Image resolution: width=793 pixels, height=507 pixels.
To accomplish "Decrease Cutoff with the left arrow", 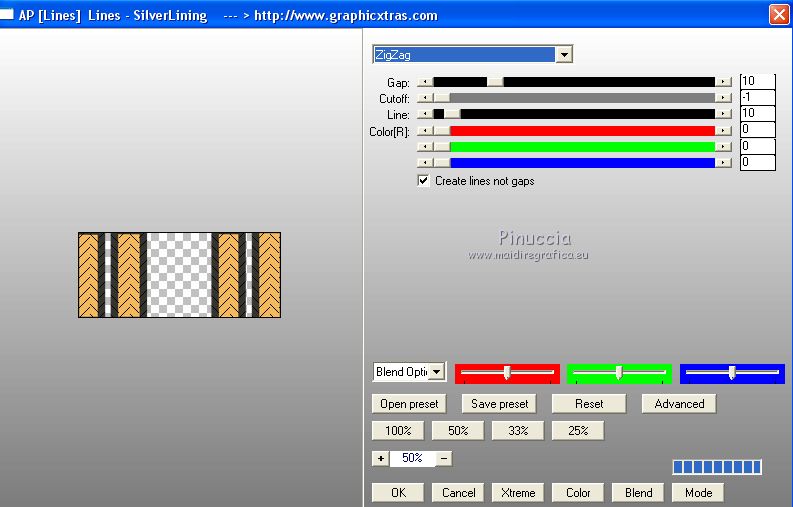I will pyautogui.click(x=425, y=98).
